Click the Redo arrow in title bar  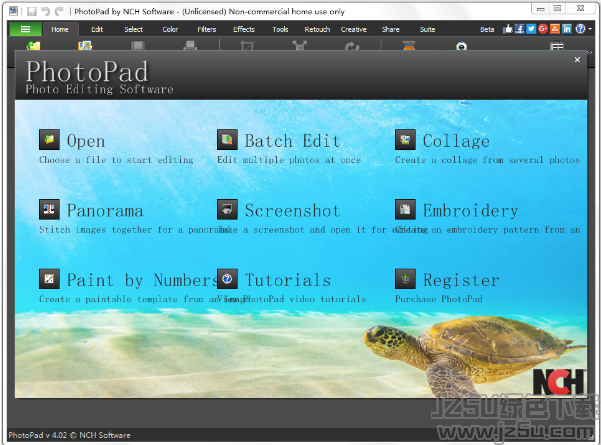[x=59, y=11]
